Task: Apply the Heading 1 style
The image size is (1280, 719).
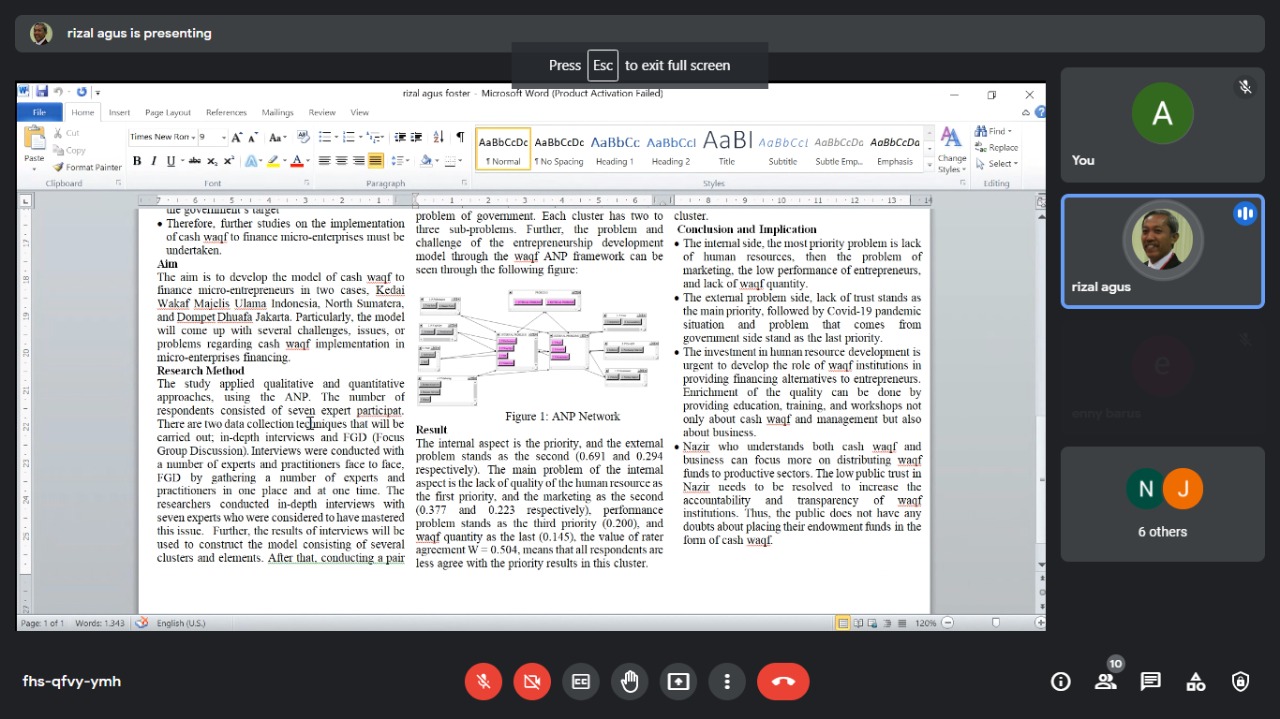Action: click(615, 149)
